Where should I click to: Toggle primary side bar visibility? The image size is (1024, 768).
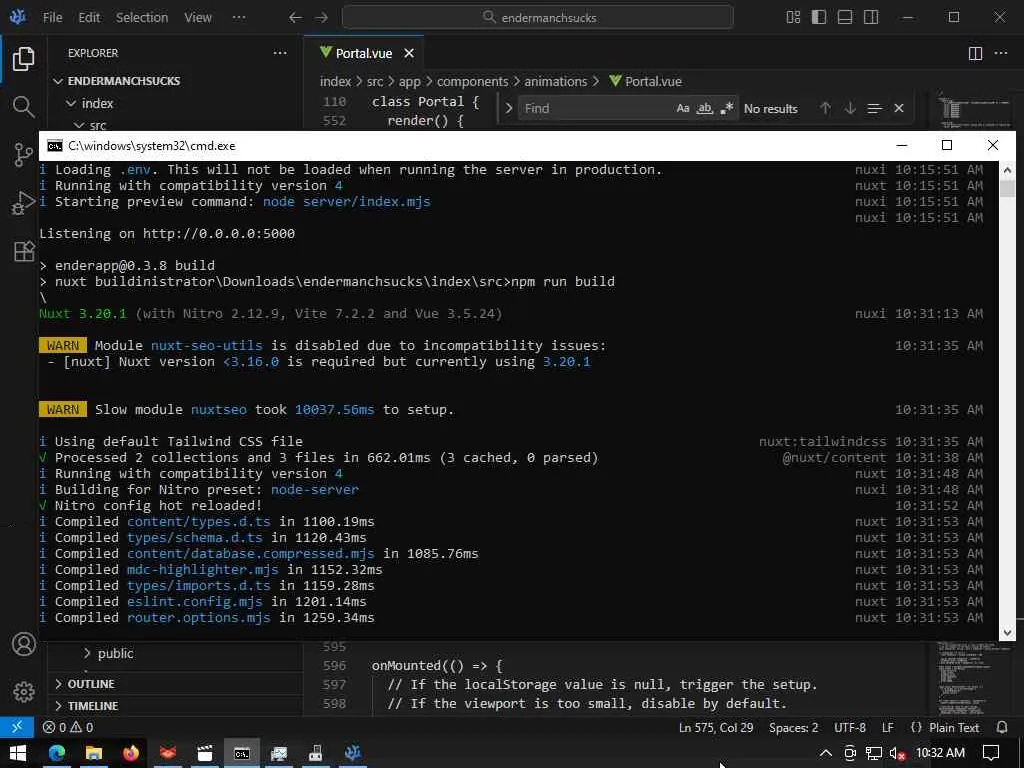[x=819, y=18]
